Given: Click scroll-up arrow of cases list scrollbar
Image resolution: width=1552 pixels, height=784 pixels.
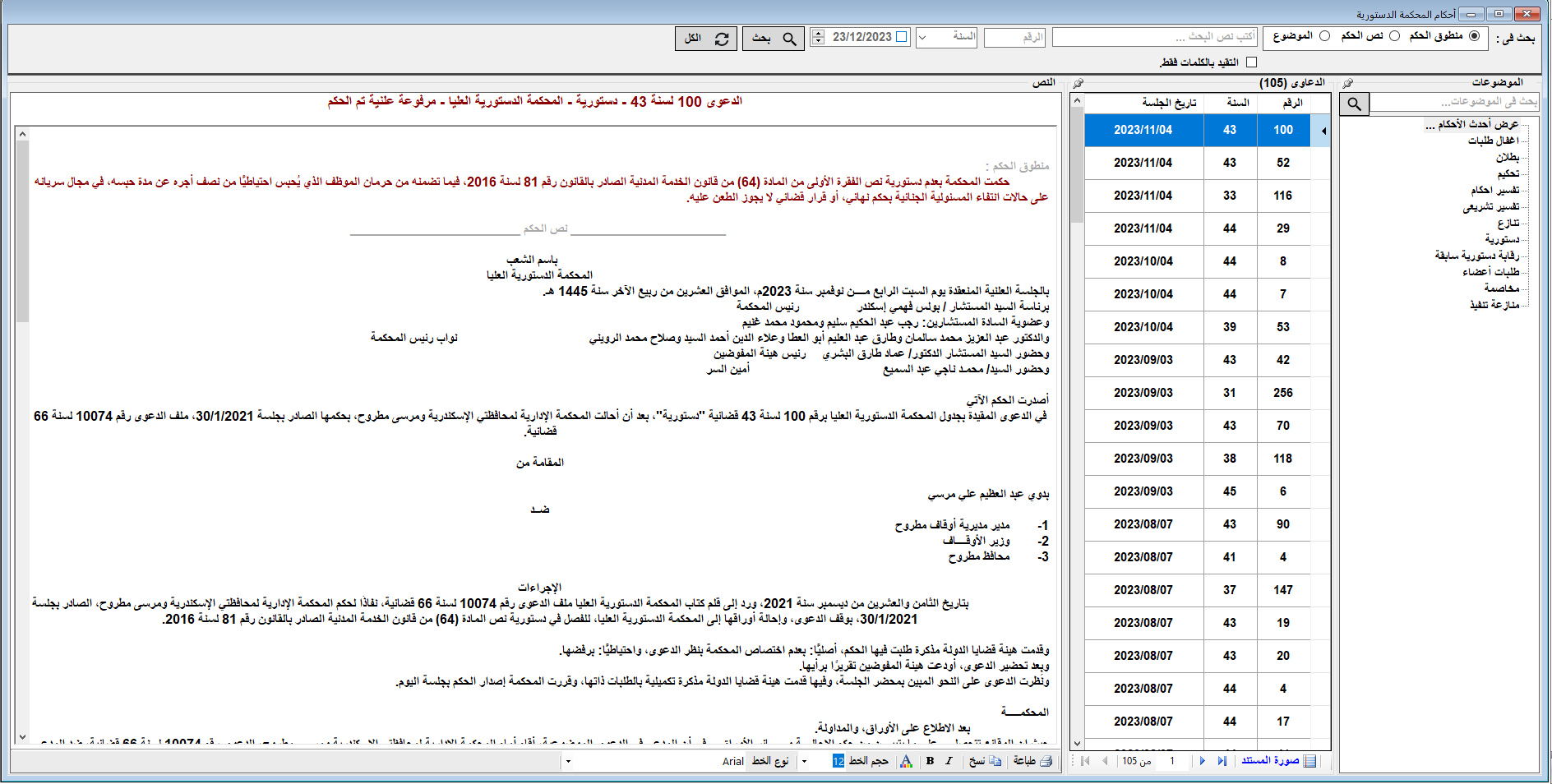Looking at the screenshot, I should (x=1077, y=100).
